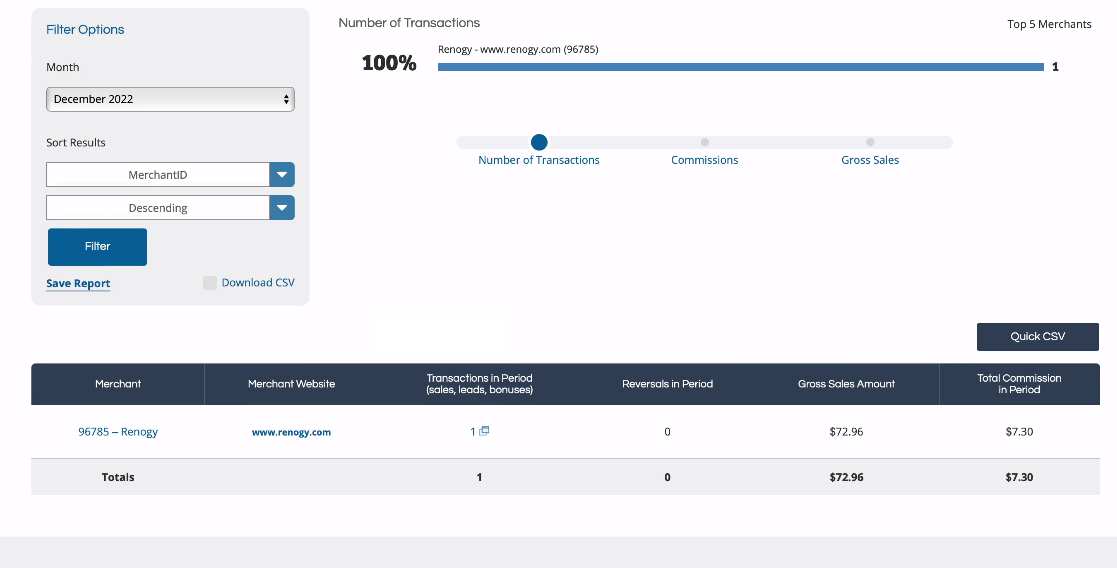
Task: Click the Top 5 Merchants label
Action: coord(1049,24)
